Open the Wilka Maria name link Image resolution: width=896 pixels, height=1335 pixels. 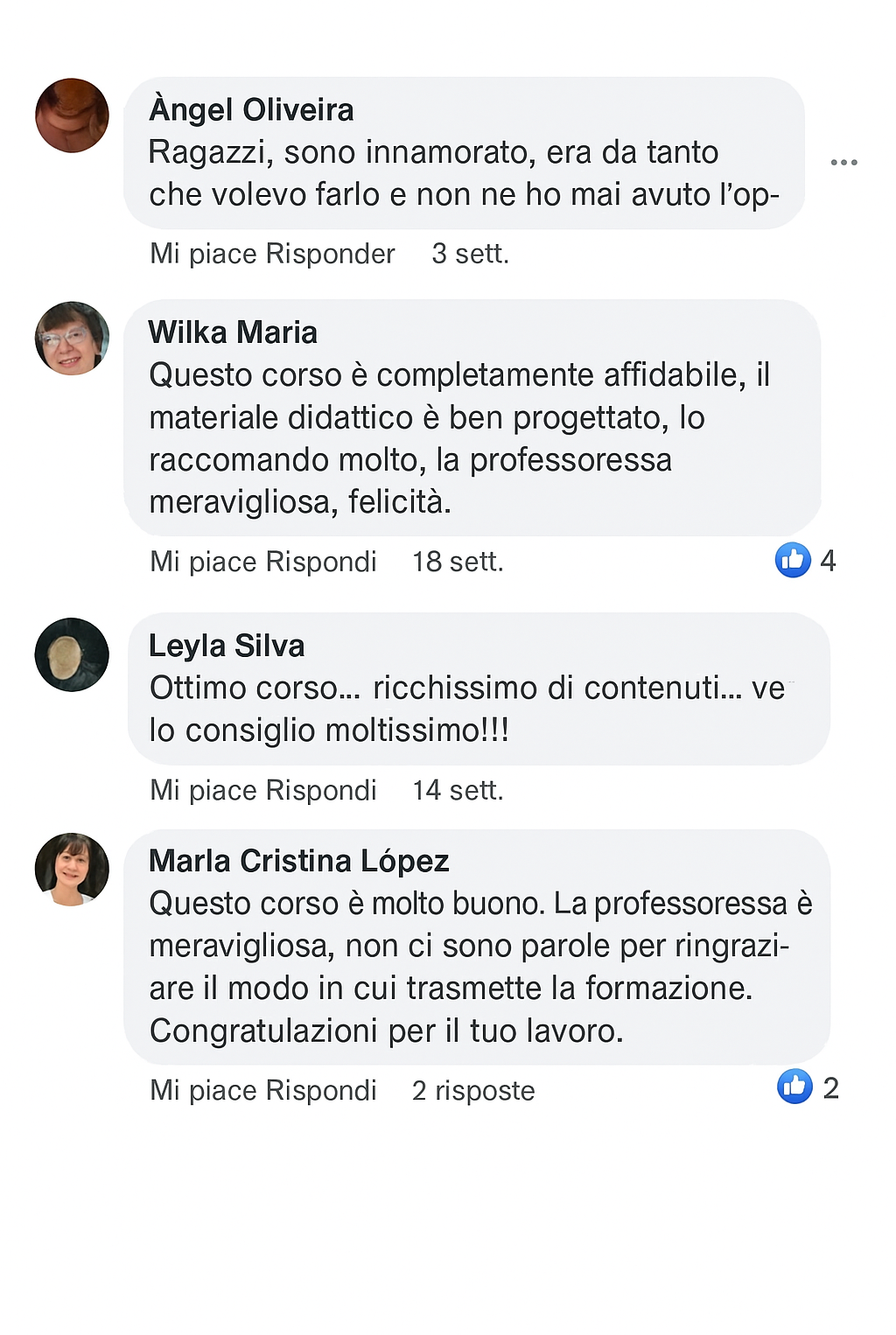[x=233, y=332]
